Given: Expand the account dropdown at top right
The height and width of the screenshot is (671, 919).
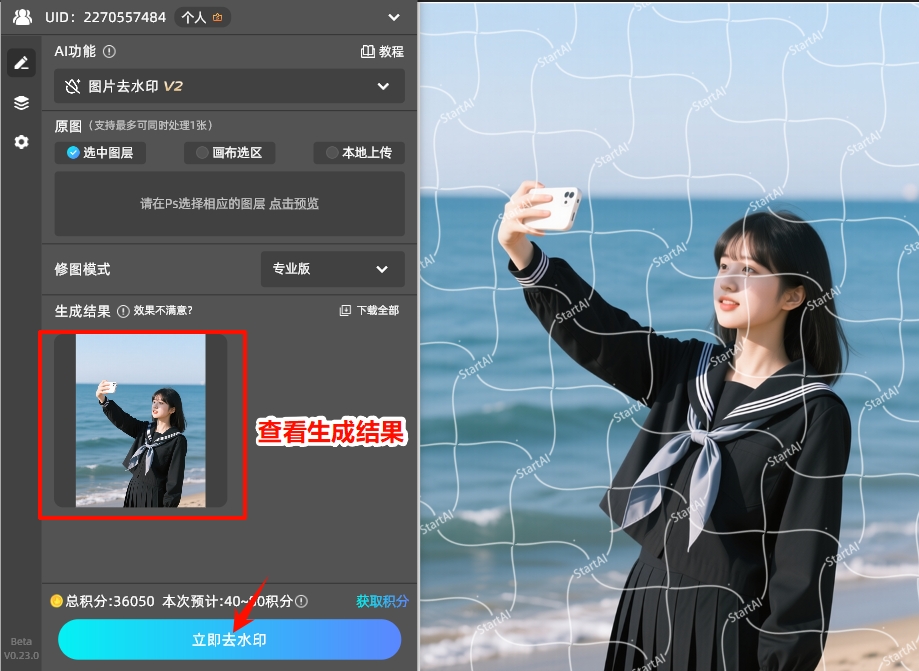Looking at the screenshot, I should 392,16.
